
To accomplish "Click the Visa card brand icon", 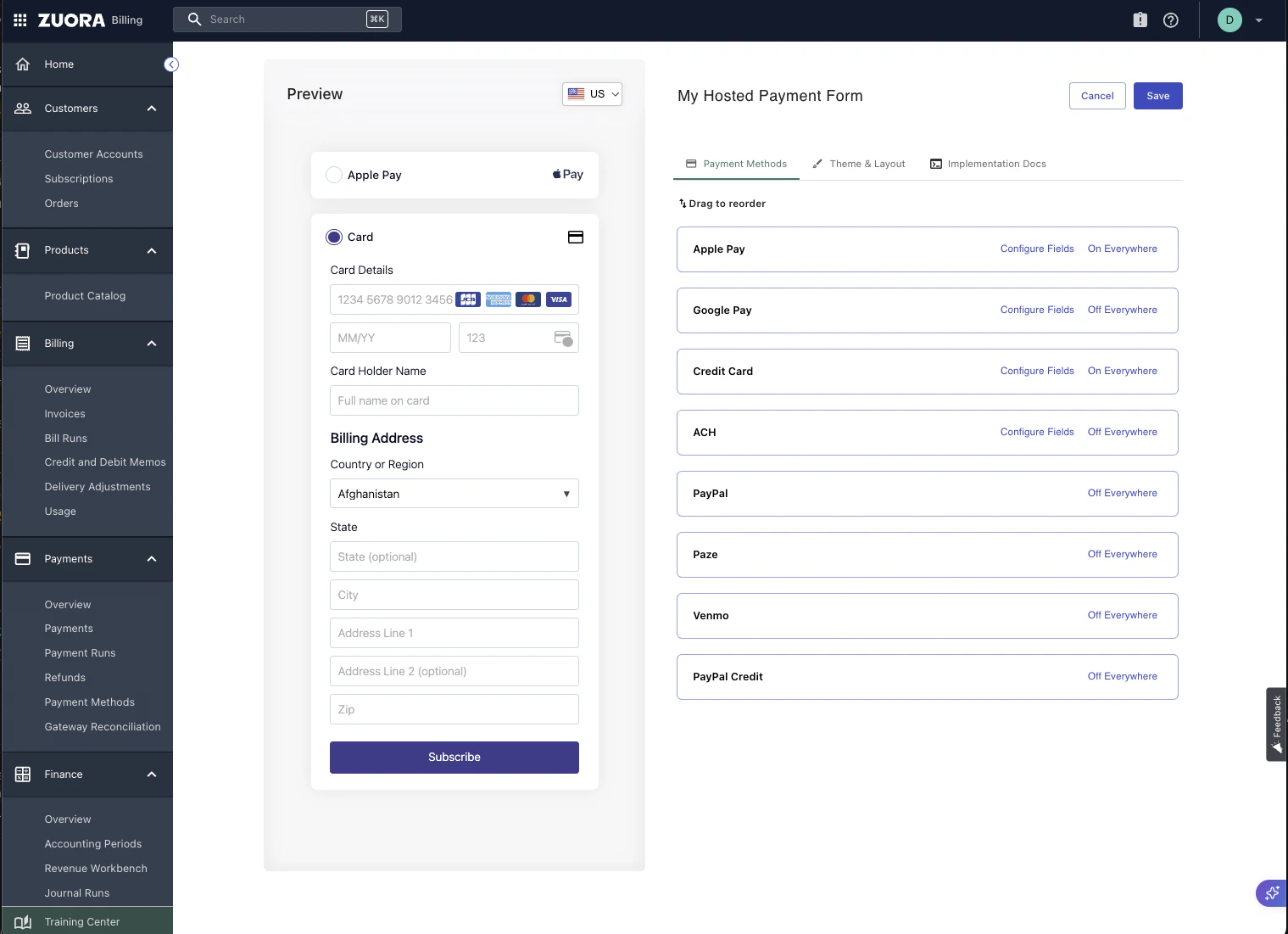I will pos(559,299).
